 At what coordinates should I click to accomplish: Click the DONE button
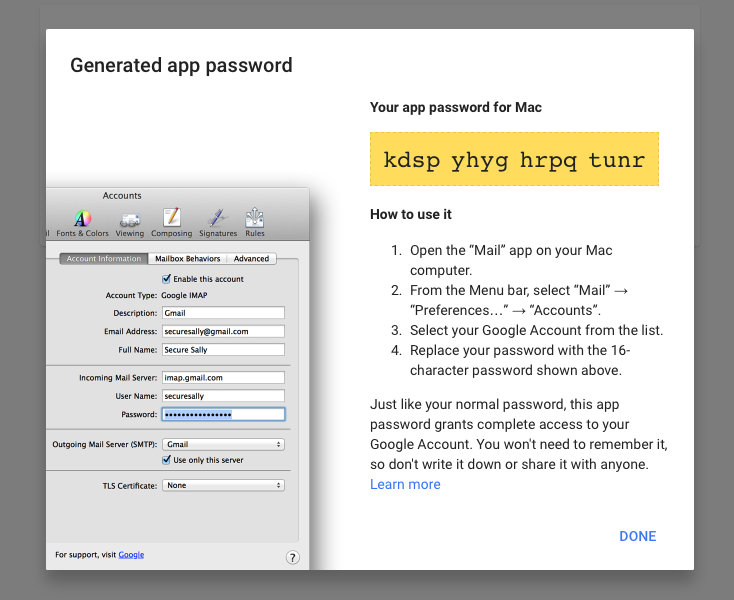pos(638,536)
